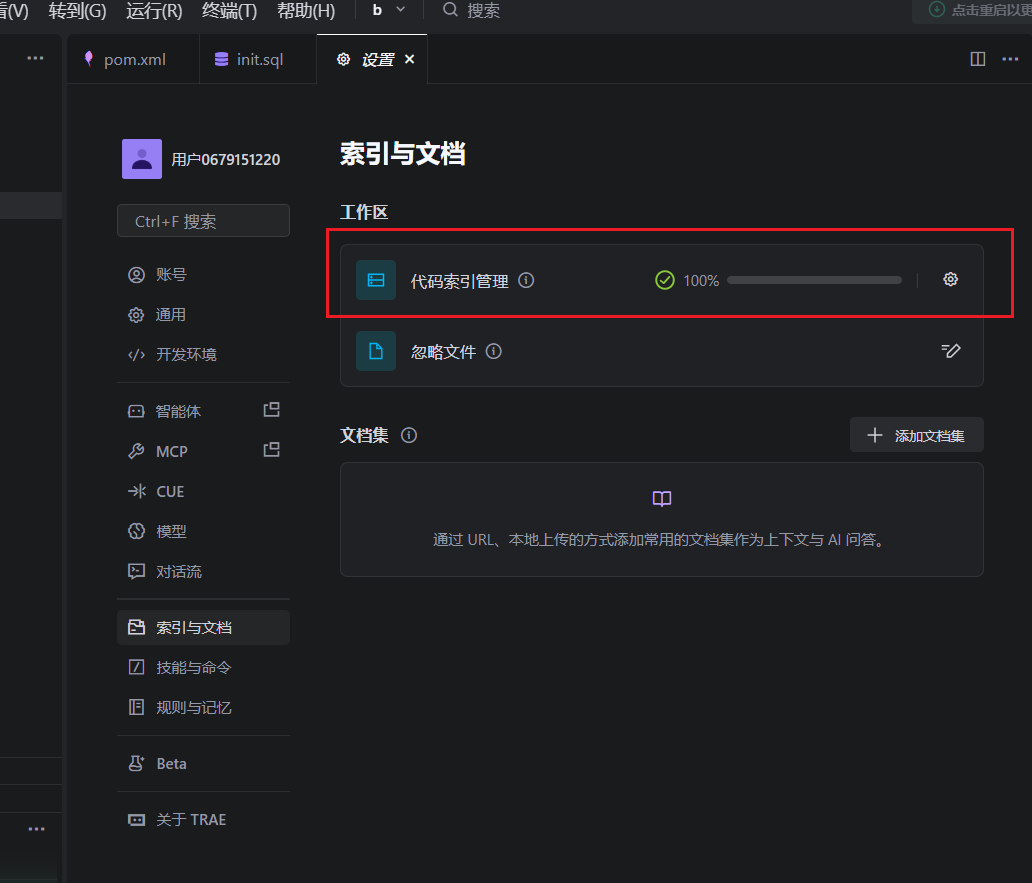Click the info icon beside 代码索引管理
The height and width of the screenshot is (883, 1032).
tap(526, 280)
